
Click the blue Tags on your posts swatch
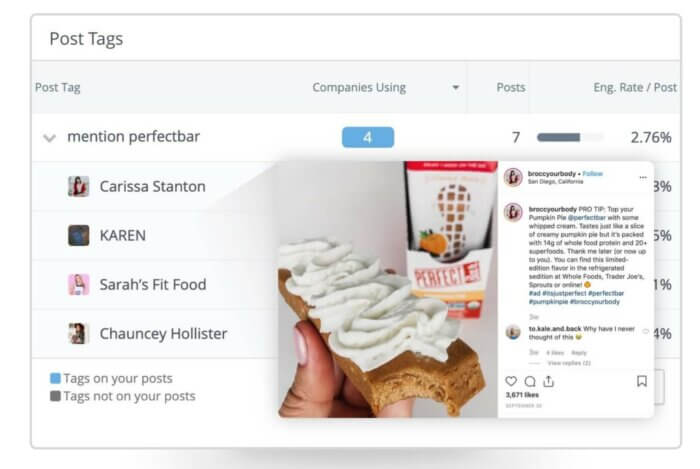click(x=55, y=378)
